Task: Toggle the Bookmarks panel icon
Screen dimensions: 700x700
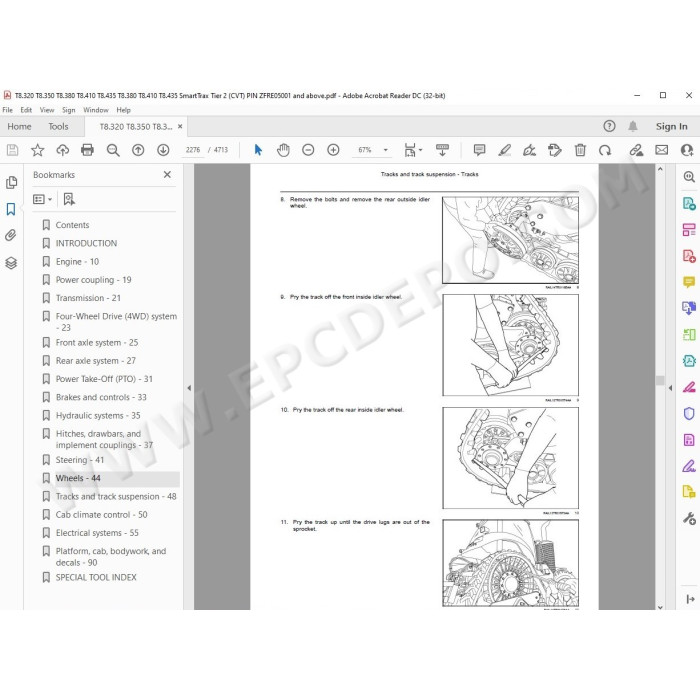Action: tap(11, 209)
